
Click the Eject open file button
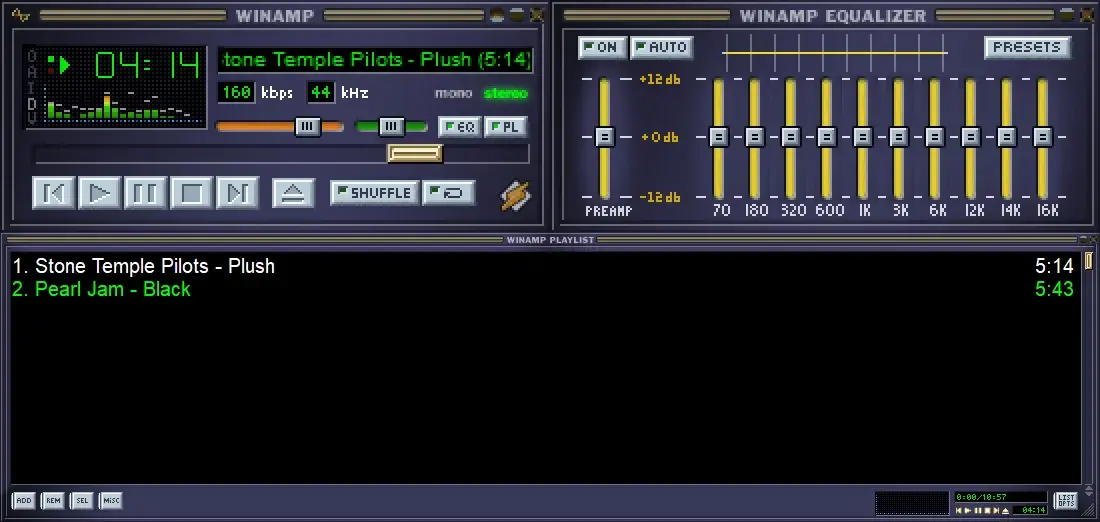(x=293, y=192)
